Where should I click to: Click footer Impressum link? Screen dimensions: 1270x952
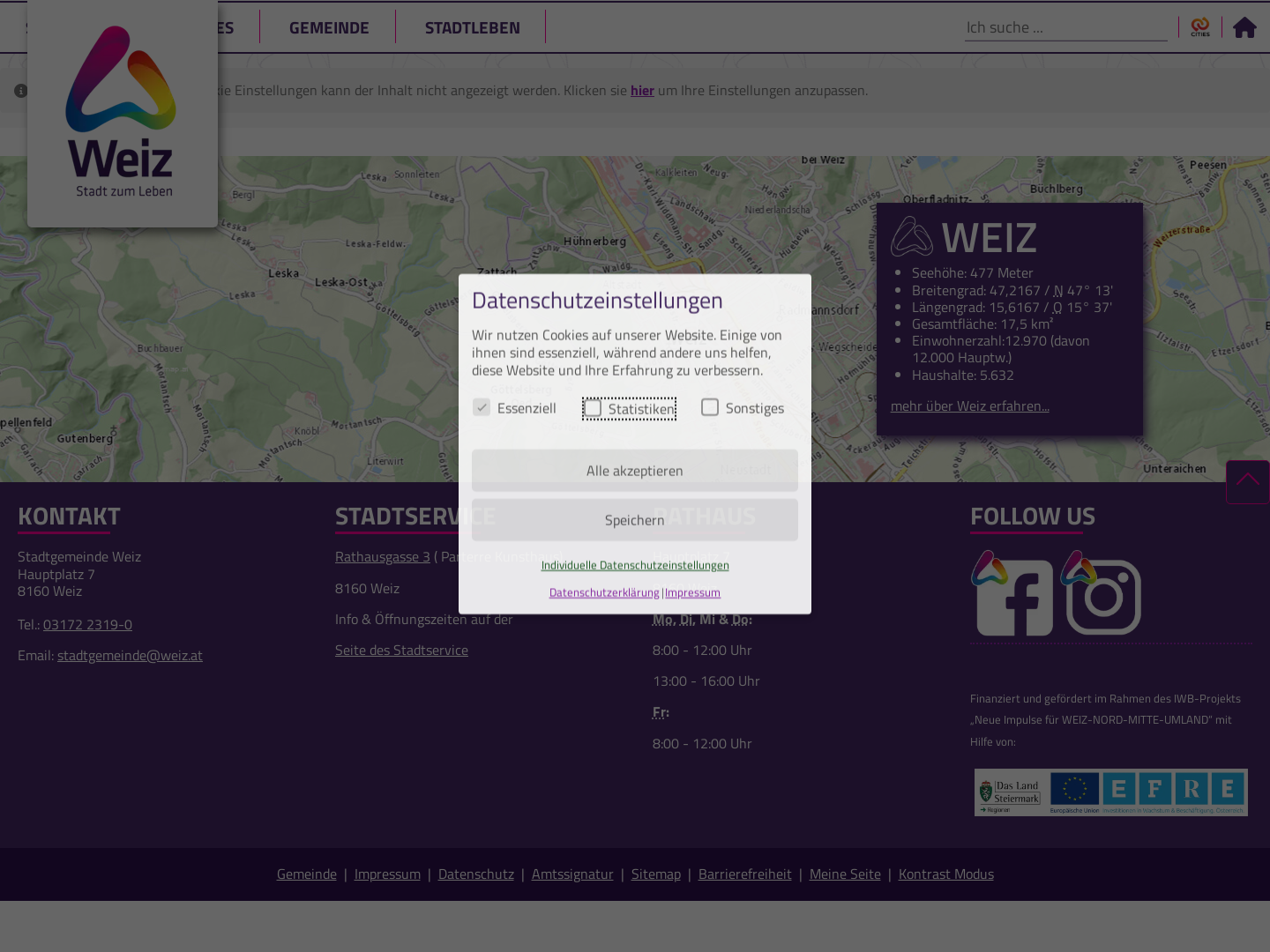click(x=387, y=874)
